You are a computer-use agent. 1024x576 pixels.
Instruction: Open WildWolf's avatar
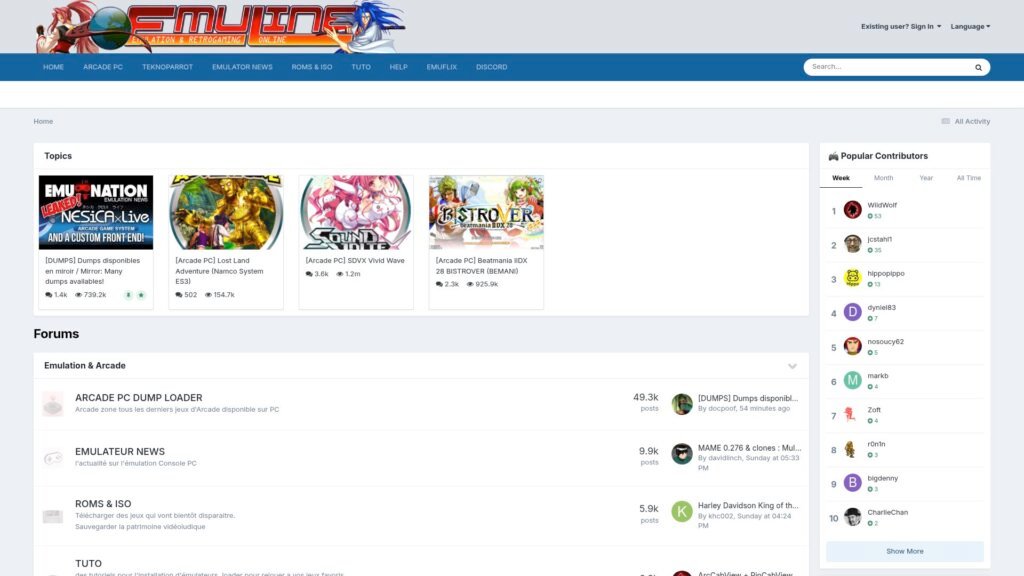coord(852,210)
